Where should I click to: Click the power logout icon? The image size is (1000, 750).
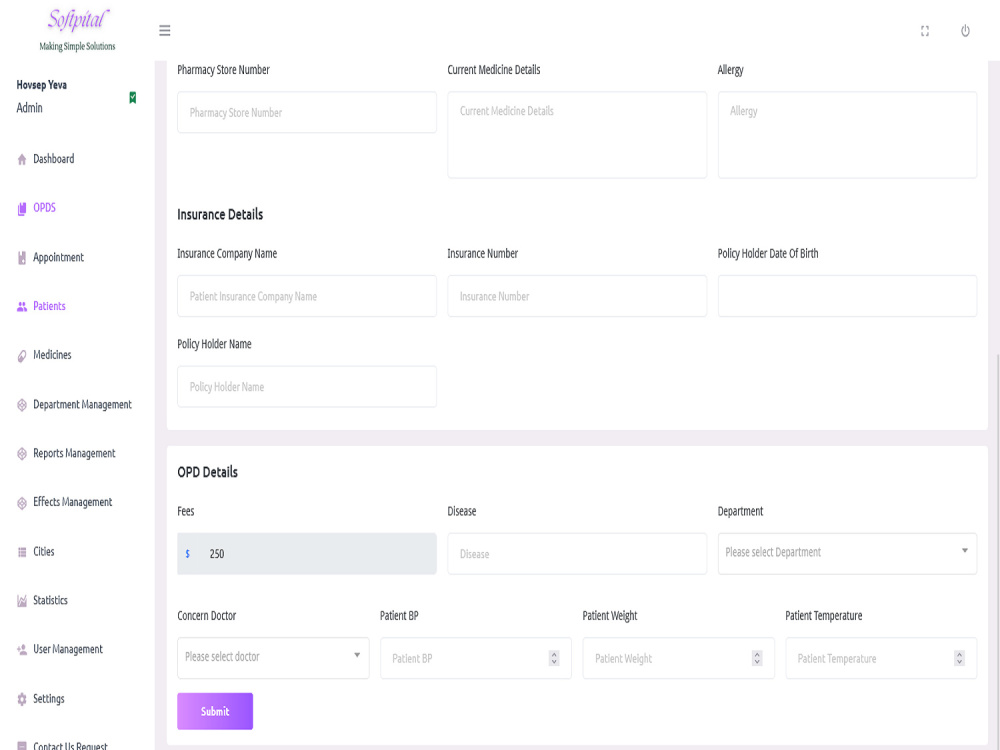(965, 31)
